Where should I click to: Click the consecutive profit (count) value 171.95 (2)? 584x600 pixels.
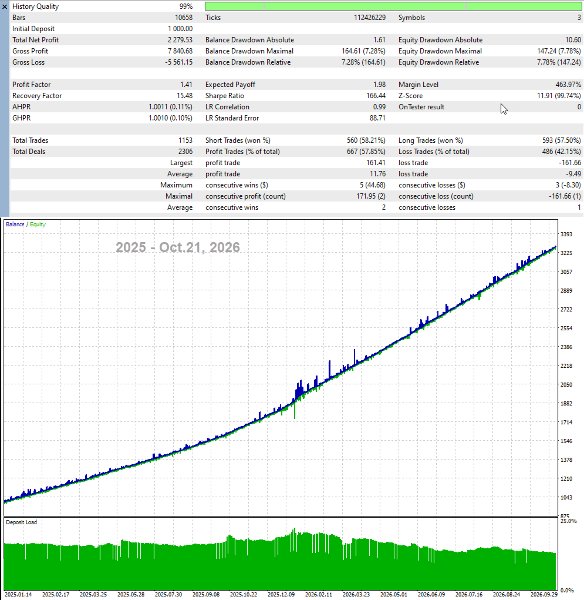pyautogui.click(x=371, y=196)
